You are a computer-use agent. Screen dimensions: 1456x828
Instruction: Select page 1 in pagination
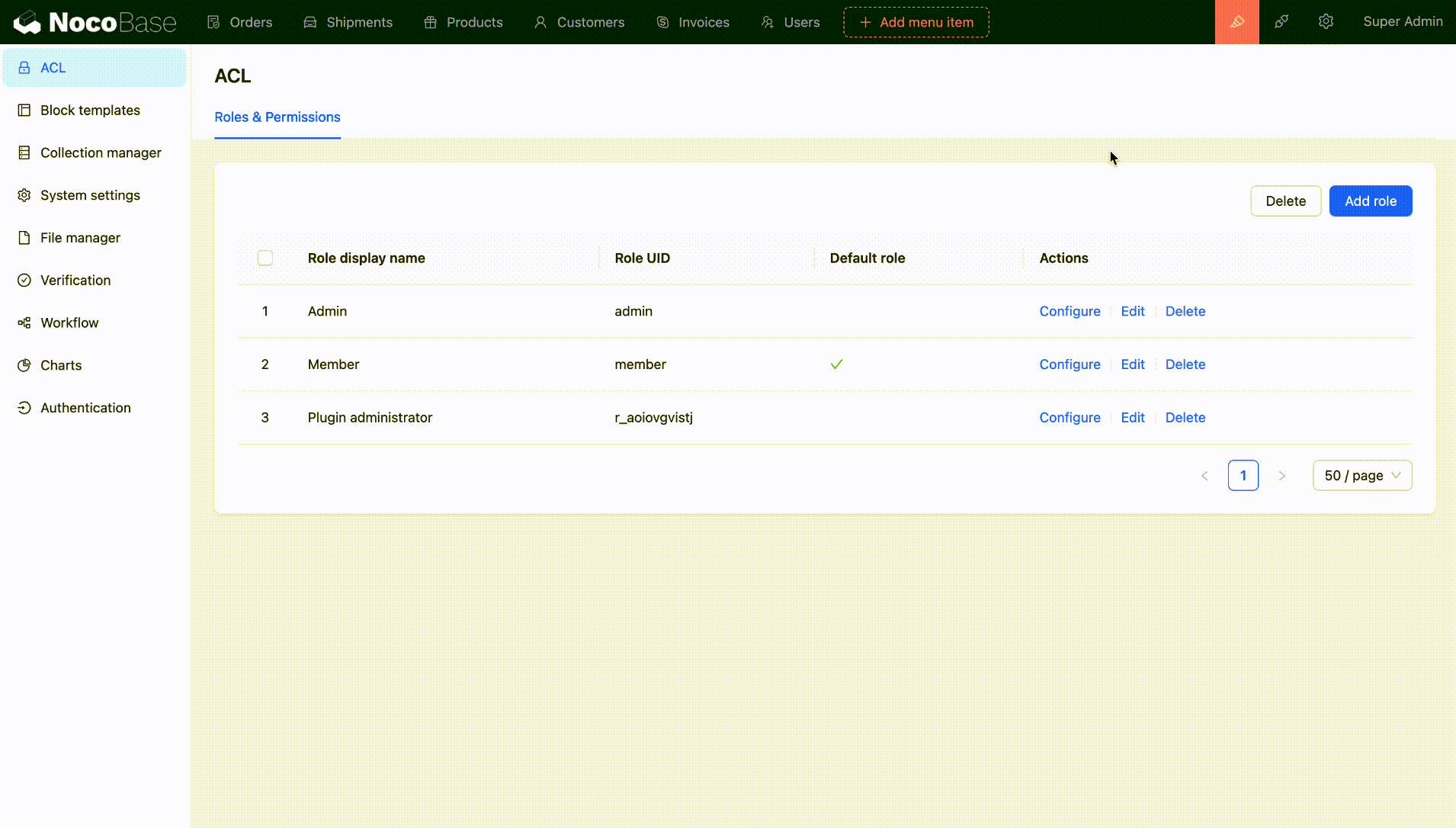pyautogui.click(x=1243, y=476)
